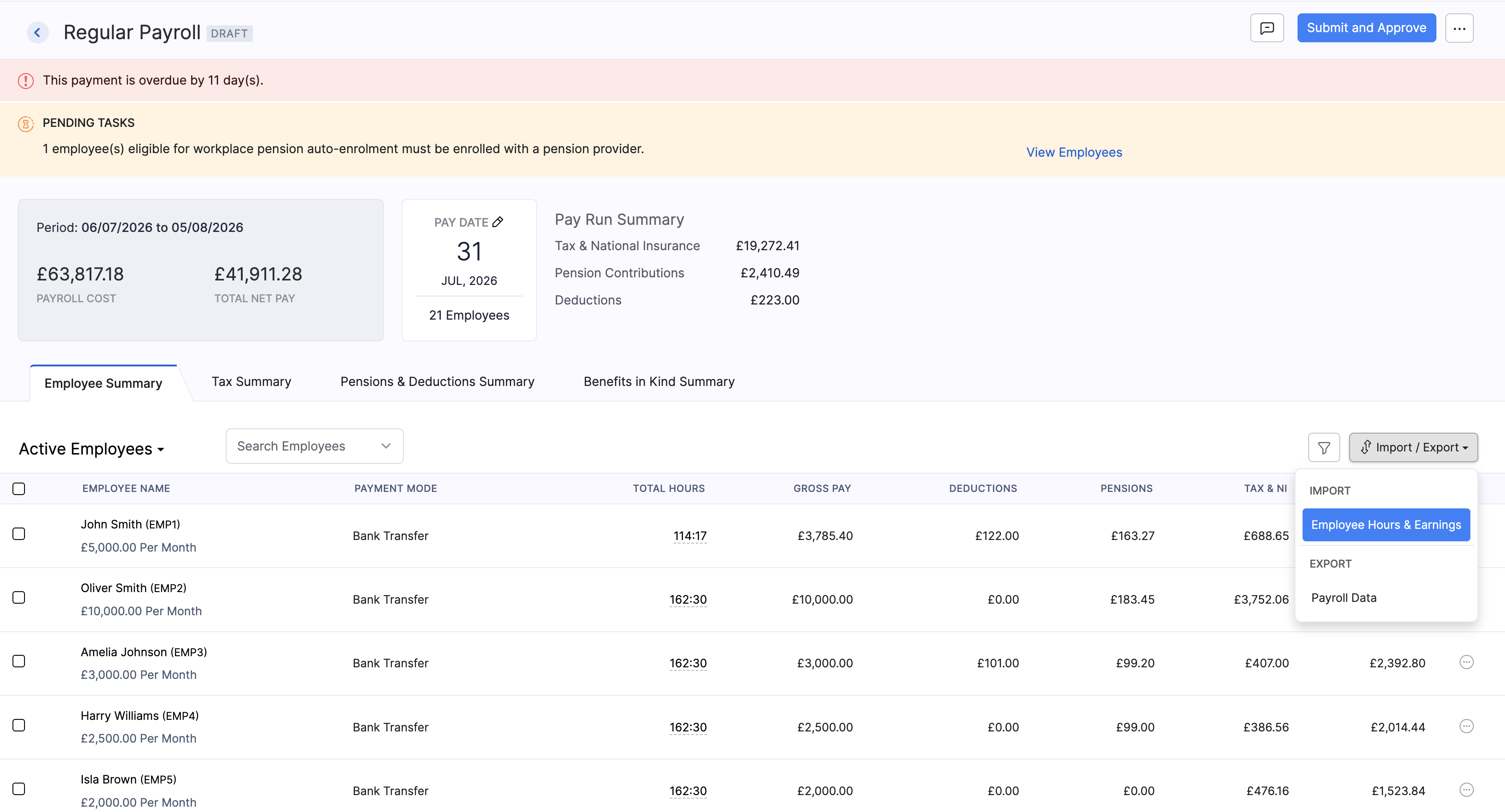The width and height of the screenshot is (1505, 812).
Task: Open the comments speech bubble icon
Action: click(1267, 28)
